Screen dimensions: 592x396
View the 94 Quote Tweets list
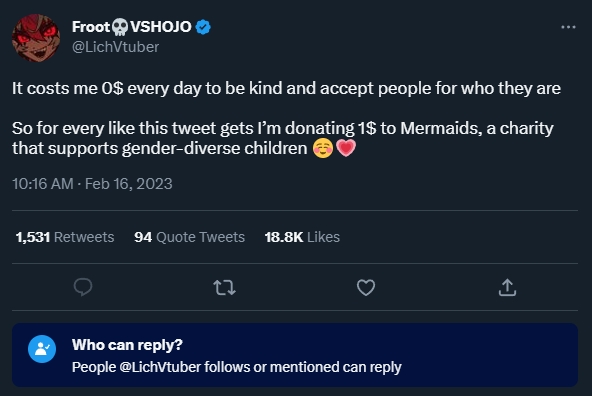click(x=190, y=237)
